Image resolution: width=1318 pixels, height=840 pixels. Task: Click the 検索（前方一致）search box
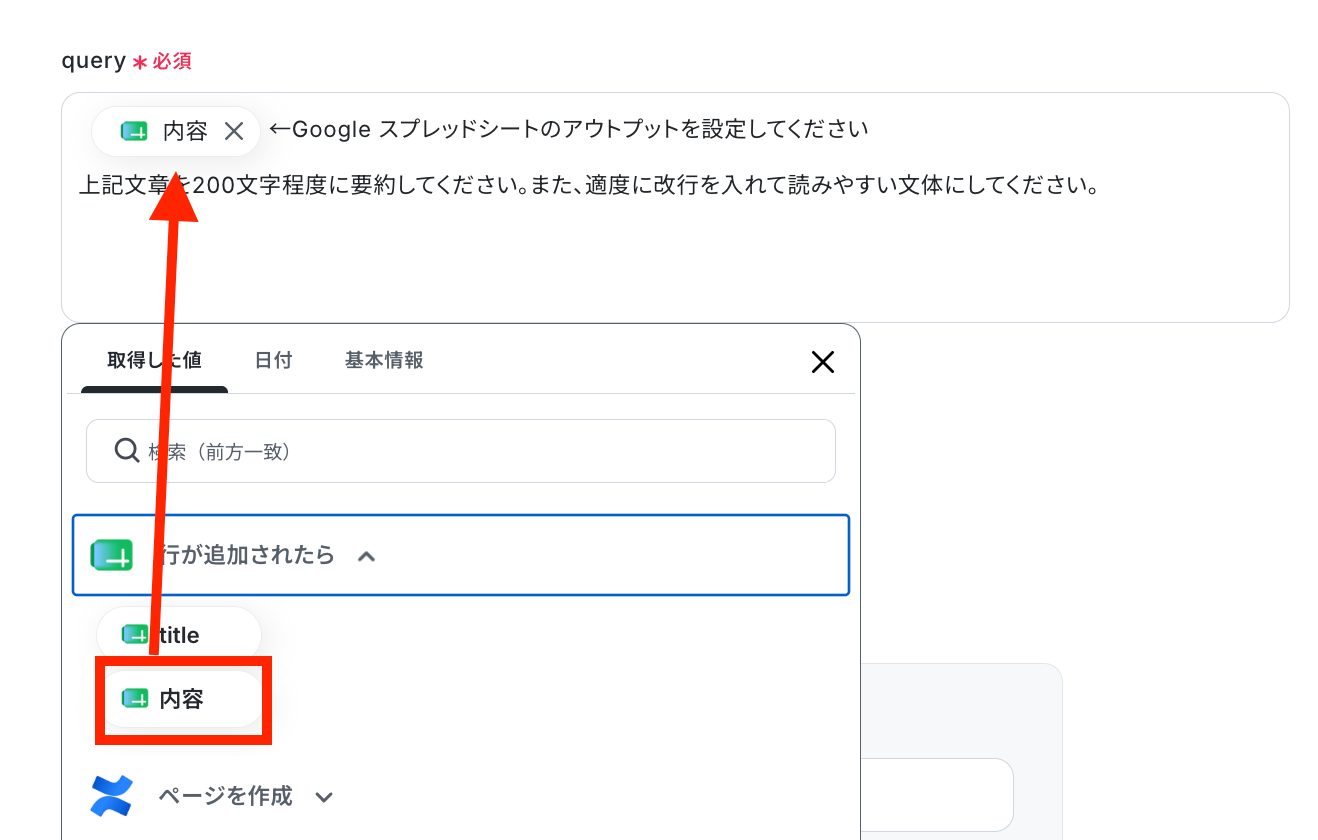pos(461,451)
